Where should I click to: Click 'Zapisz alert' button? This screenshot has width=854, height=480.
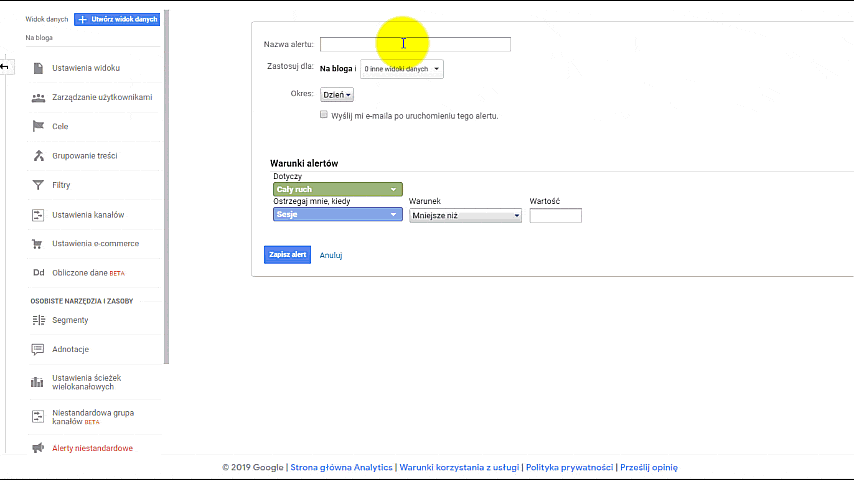pyautogui.click(x=288, y=254)
